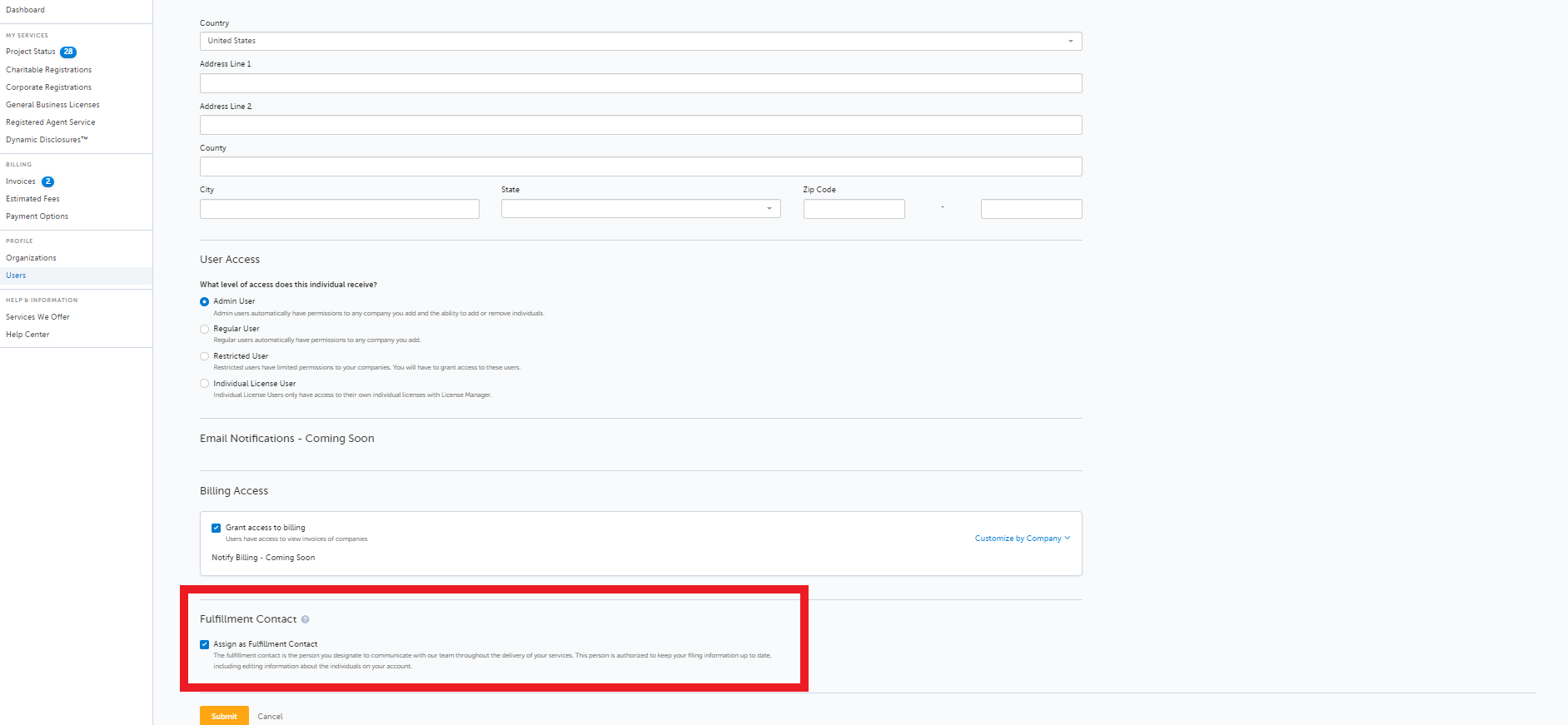1568x725 pixels.
Task: Open Registered Agent Service page
Action: coord(51,122)
